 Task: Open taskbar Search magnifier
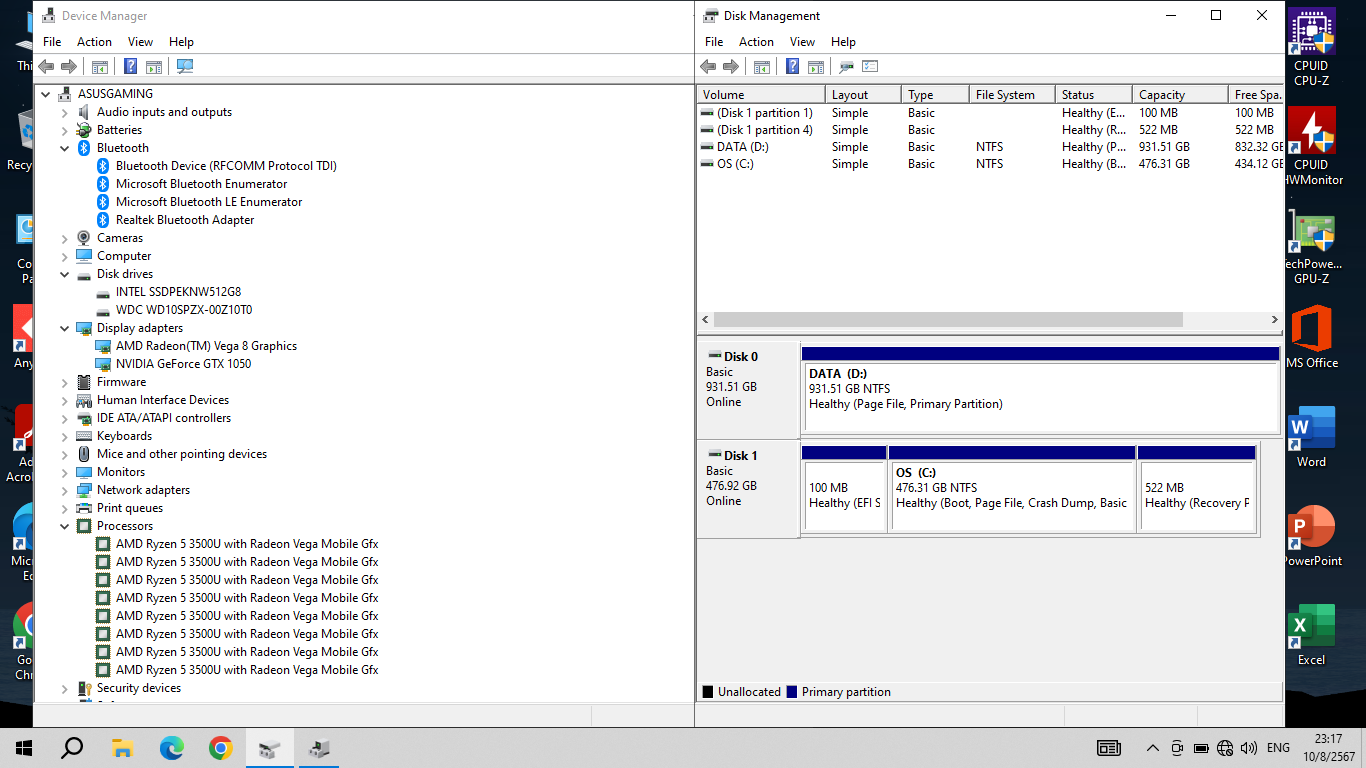72,748
